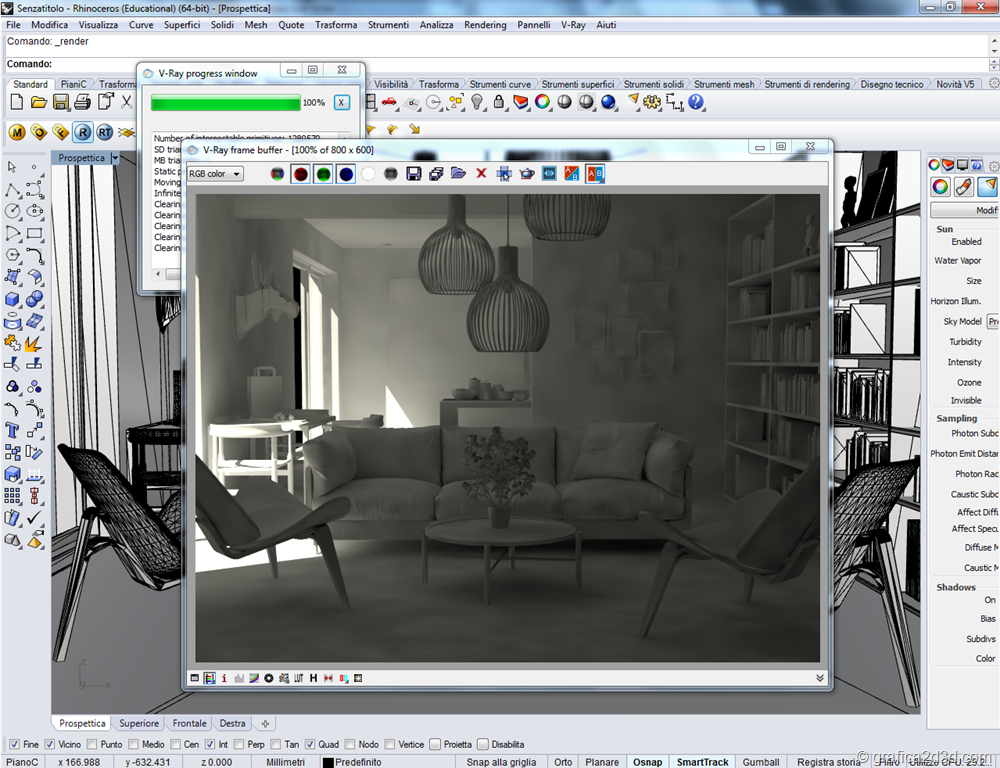Click the info 'i' icon in frame buffer
This screenshot has height=768, width=1000.
point(224,678)
